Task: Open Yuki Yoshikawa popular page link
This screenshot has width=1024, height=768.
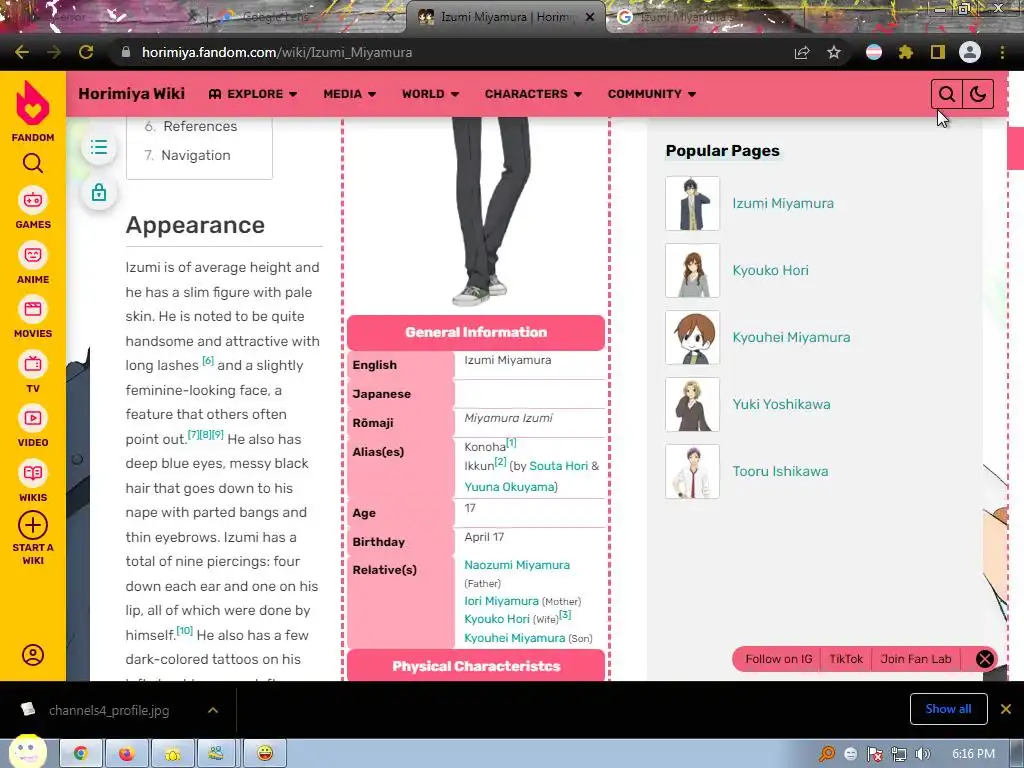Action: click(781, 404)
